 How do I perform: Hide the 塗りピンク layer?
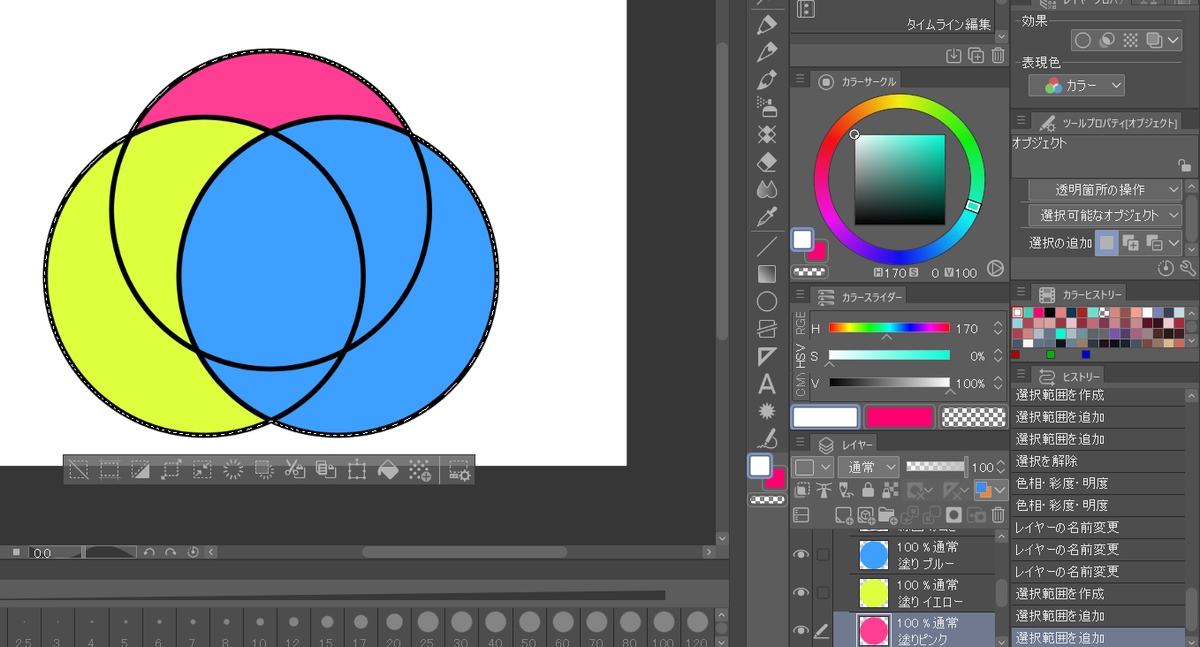[800, 630]
